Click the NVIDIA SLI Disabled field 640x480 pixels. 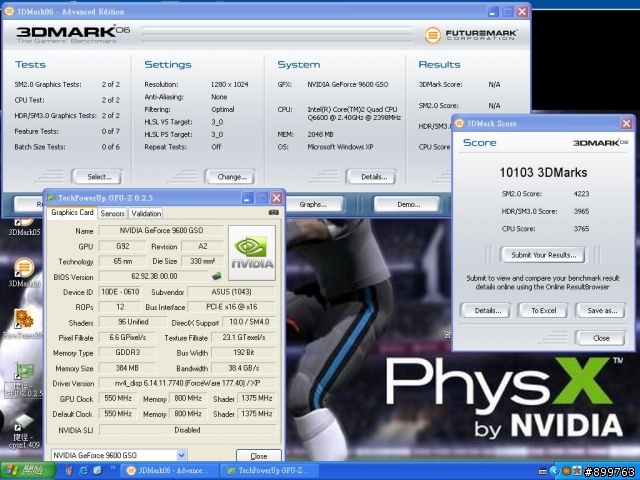187,430
